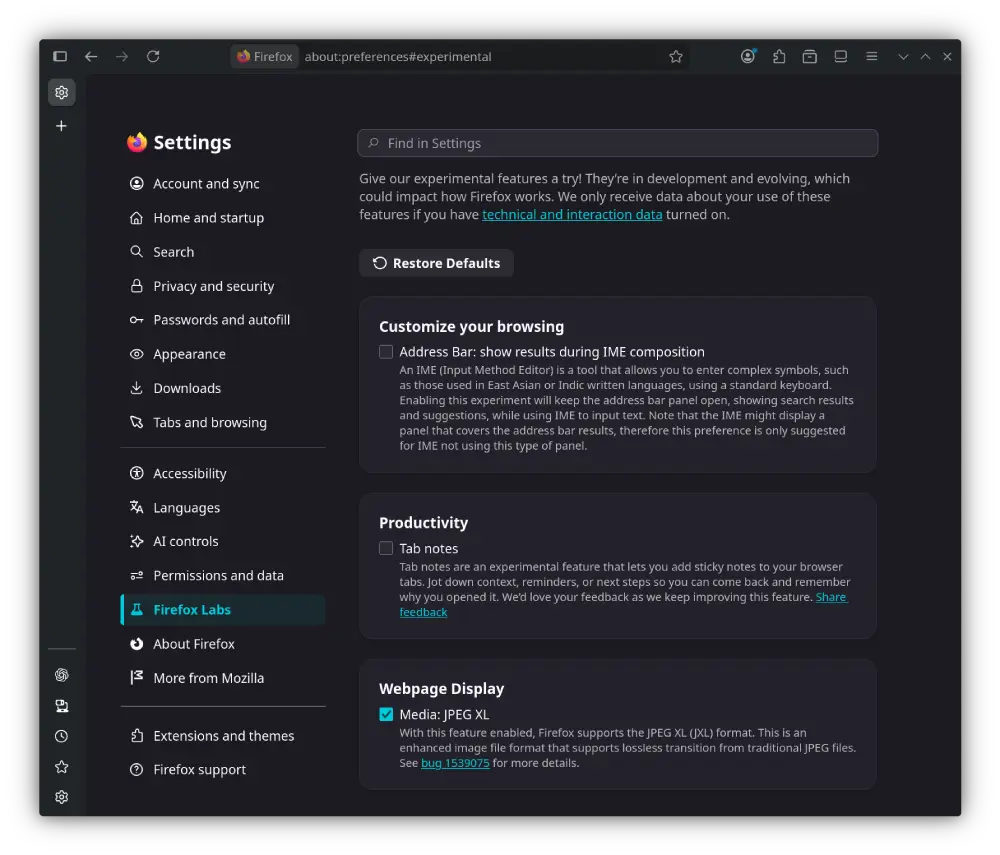Click the downward chevron in title bar
The height and width of the screenshot is (855, 1000).
(x=903, y=57)
